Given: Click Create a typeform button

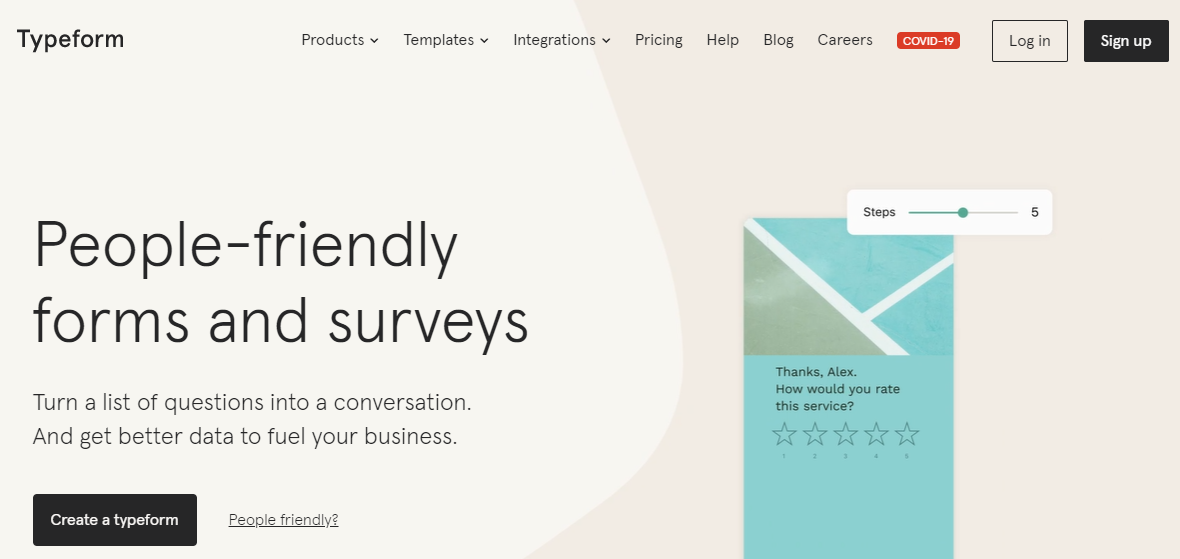Looking at the screenshot, I should click(114, 520).
